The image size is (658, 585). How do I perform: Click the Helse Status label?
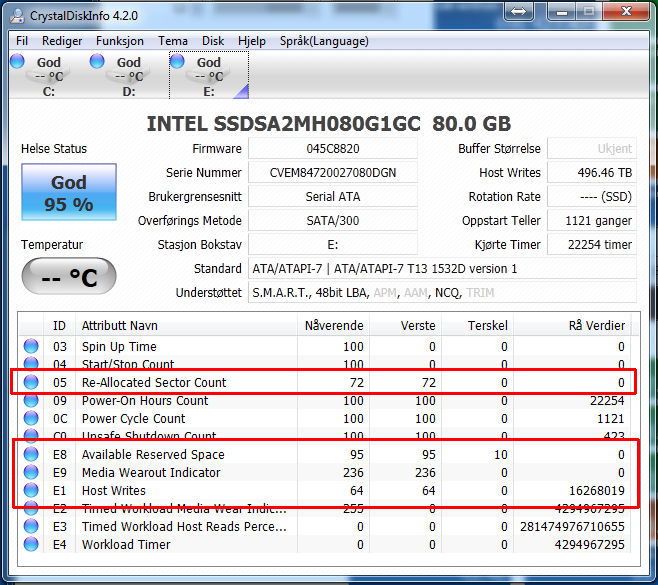point(54,149)
